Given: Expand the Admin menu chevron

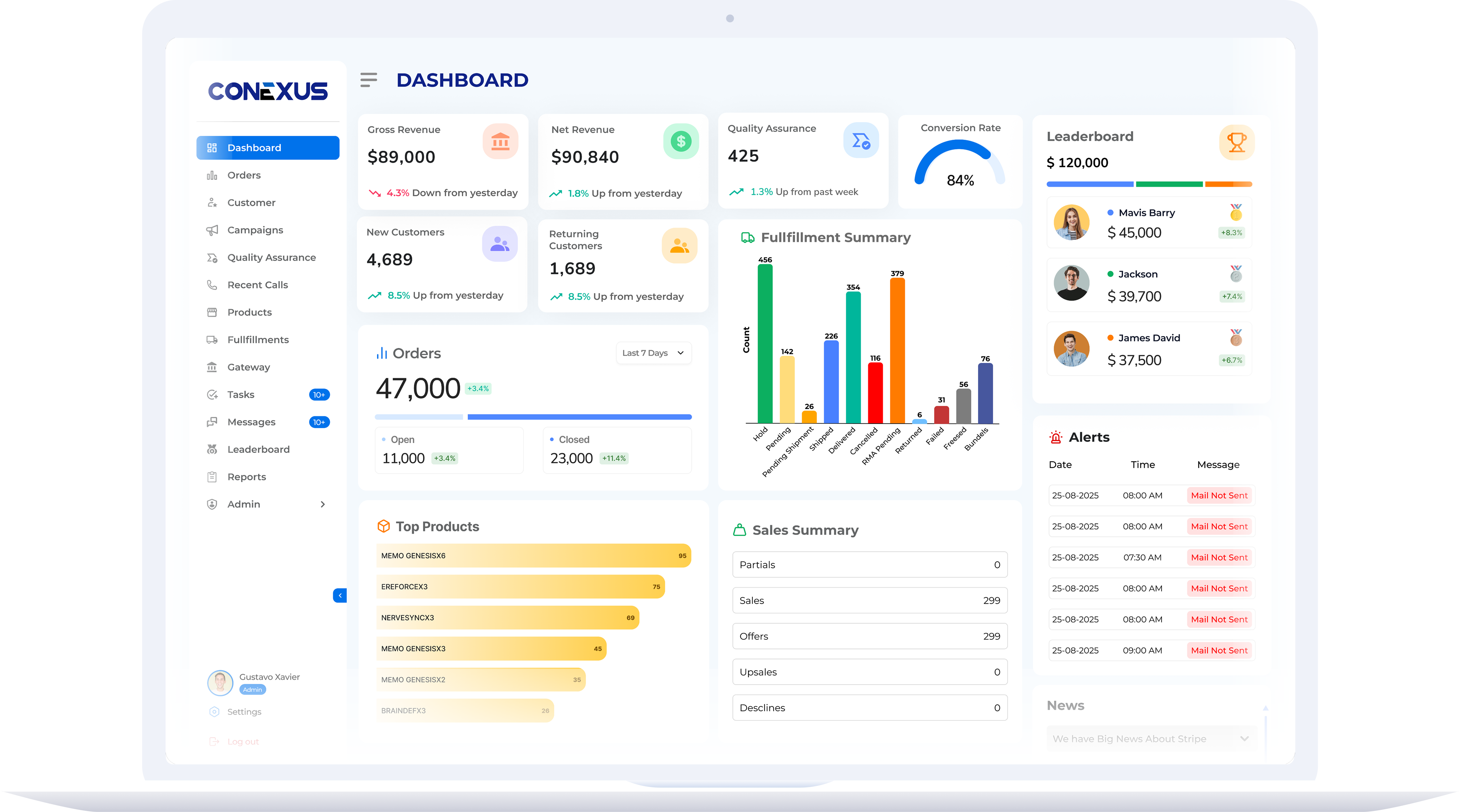Looking at the screenshot, I should (323, 504).
